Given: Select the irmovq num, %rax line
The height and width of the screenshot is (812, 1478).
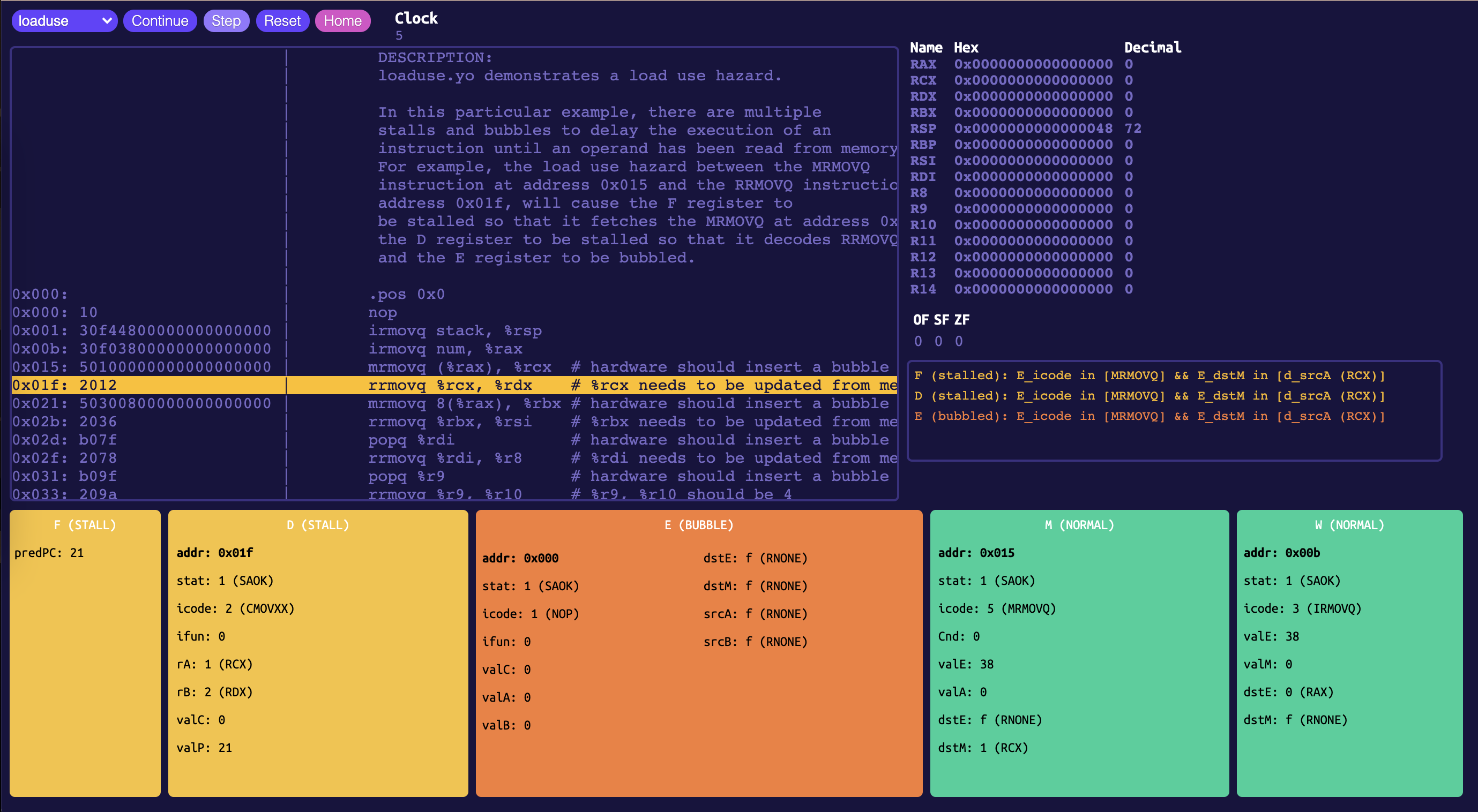Looking at the screenshot, I should [454, 349].
